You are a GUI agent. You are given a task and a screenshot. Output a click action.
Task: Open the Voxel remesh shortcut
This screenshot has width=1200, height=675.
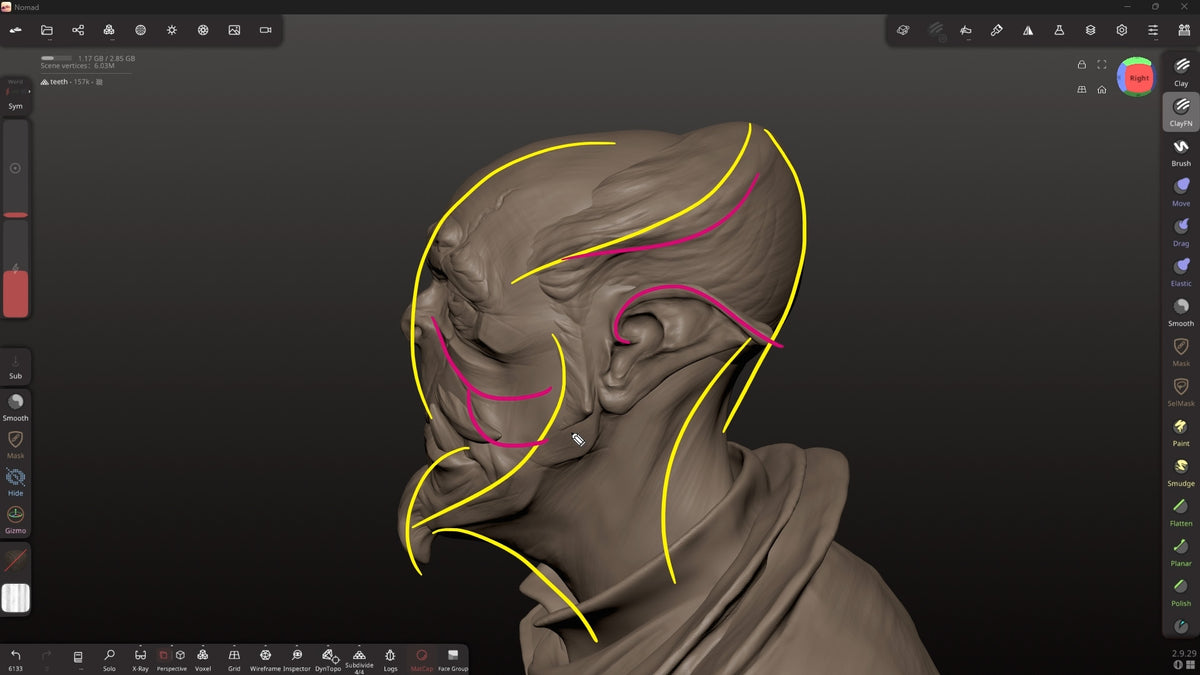point(203,659)
